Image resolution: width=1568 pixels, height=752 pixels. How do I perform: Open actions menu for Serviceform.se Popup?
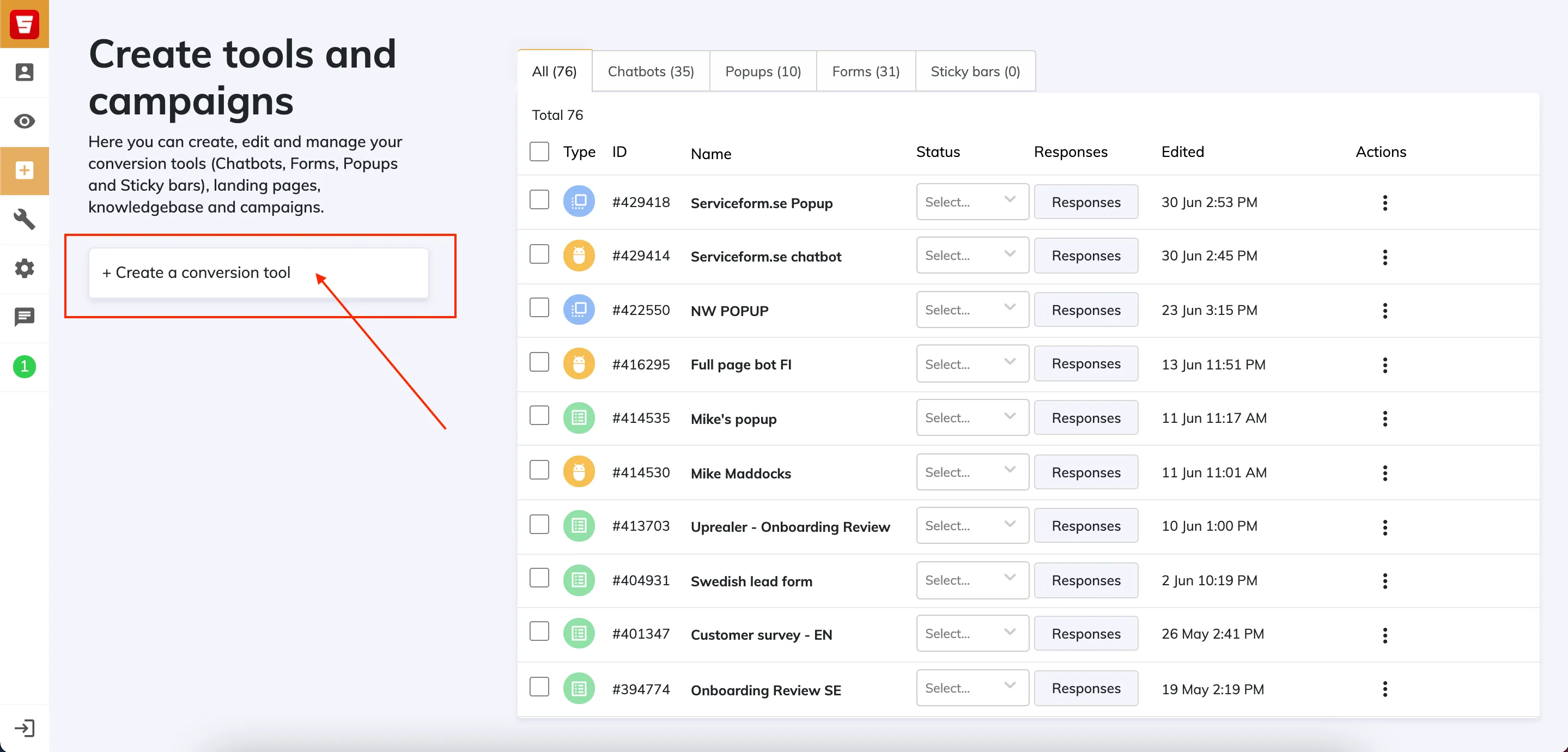(1385, 203)
